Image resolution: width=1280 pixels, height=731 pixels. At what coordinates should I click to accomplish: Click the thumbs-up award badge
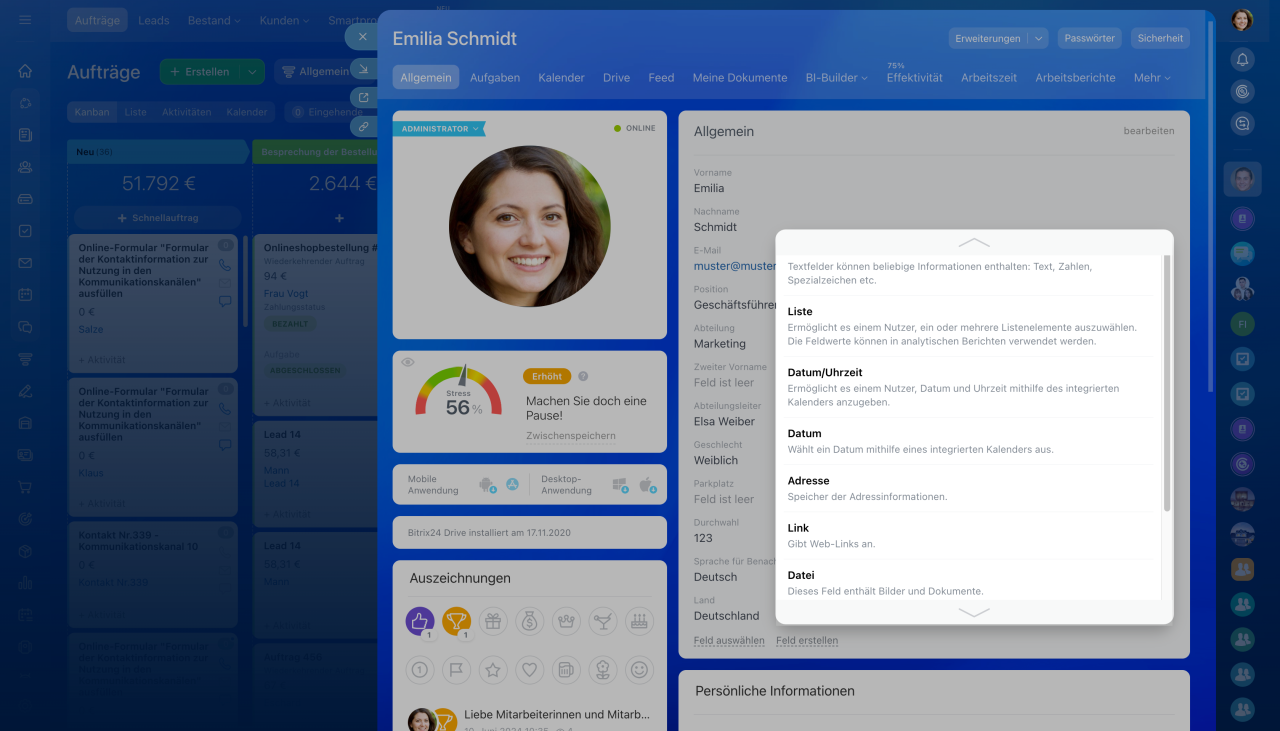click(420, 621)
